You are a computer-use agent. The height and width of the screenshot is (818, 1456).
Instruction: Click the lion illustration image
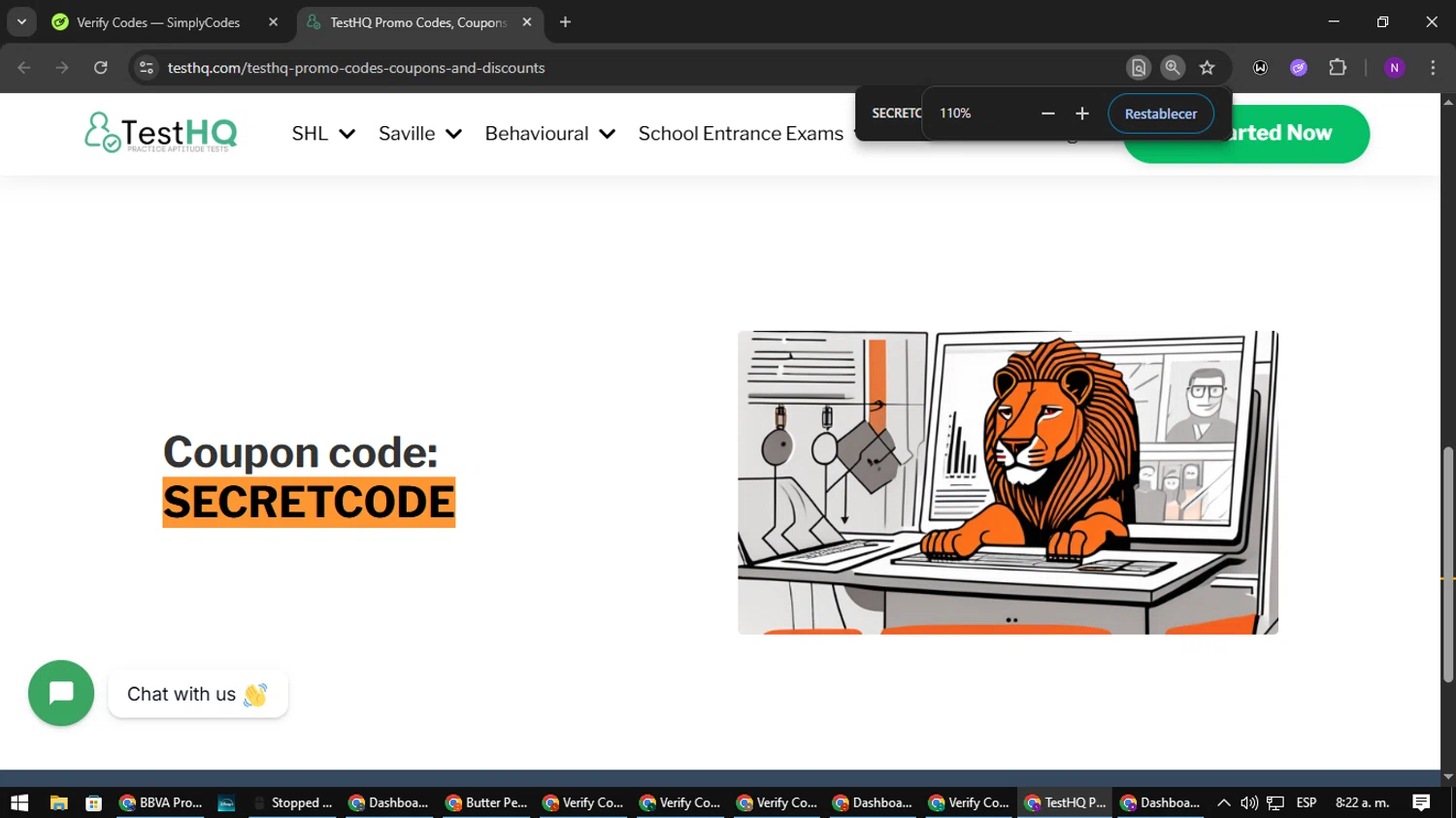coord(1008,482)
